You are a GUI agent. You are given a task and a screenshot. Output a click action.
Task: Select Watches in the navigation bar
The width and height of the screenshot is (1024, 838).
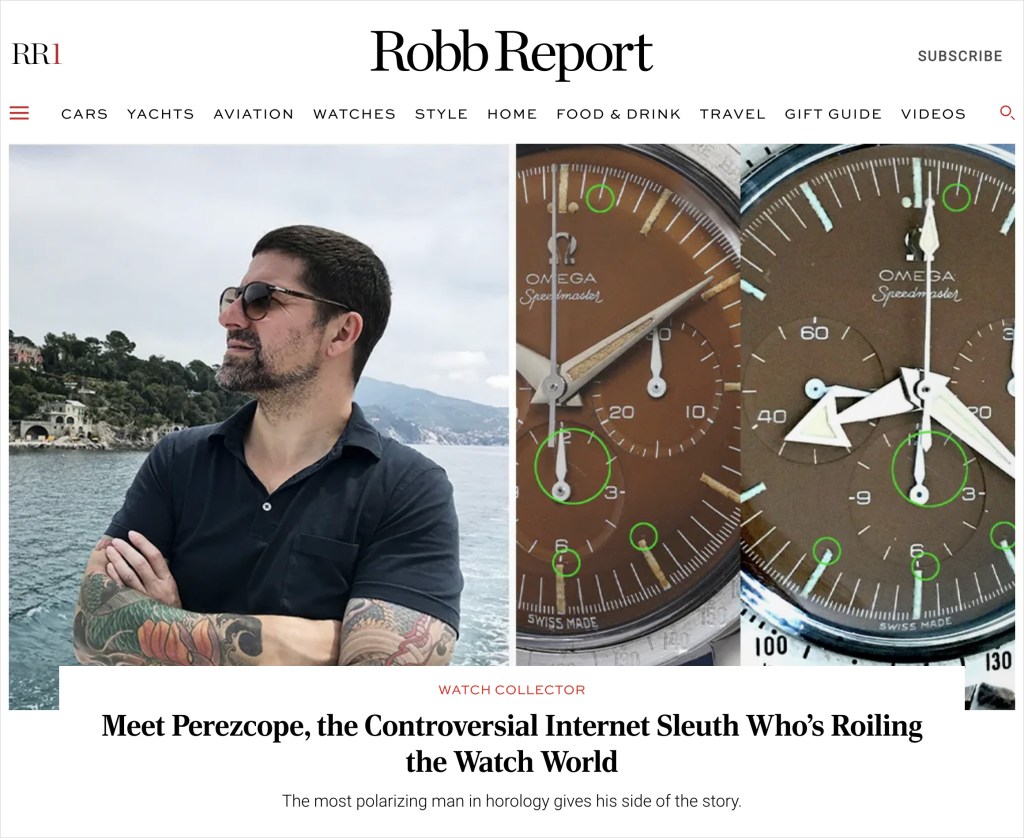click(x=354, y=114)
